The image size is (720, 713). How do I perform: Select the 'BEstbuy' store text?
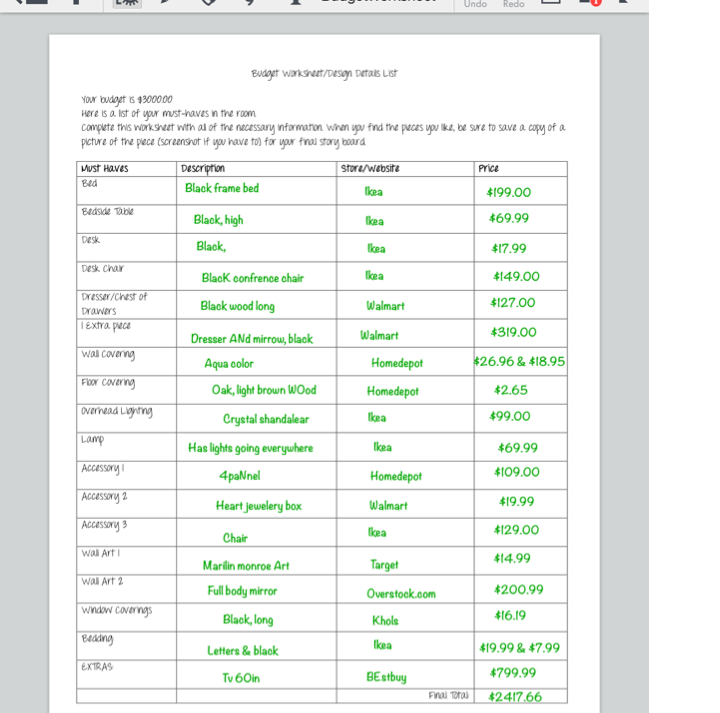(x=385, y=677)
